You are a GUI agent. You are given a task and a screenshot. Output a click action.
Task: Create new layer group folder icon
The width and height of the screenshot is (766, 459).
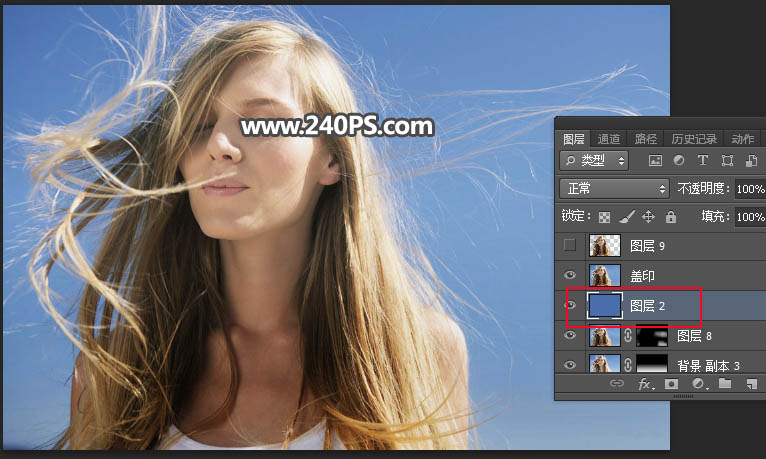[x=725, y=384]
